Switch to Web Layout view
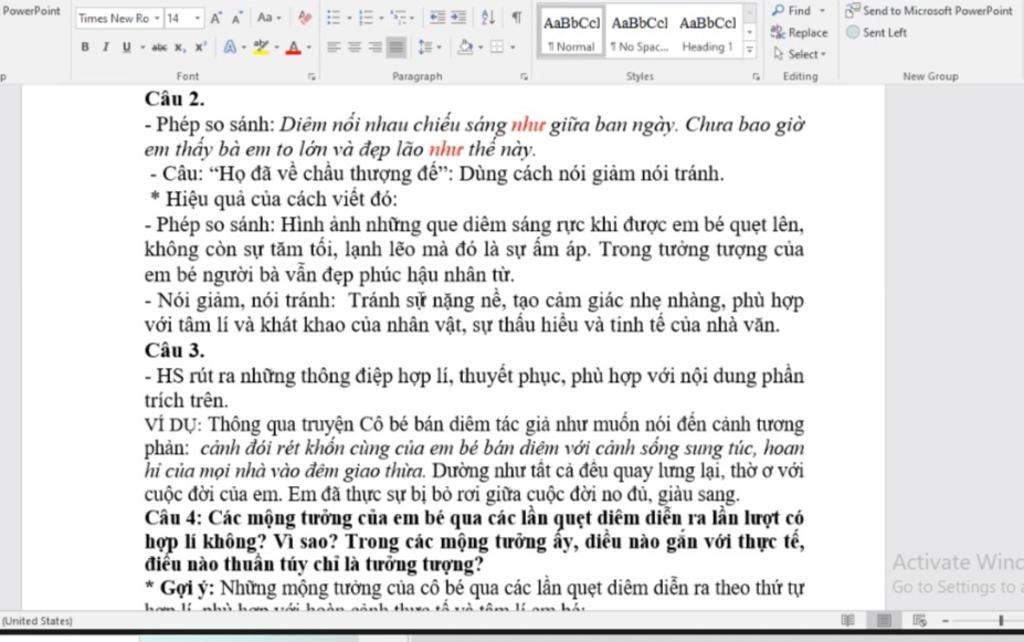 tap(920, 620)
